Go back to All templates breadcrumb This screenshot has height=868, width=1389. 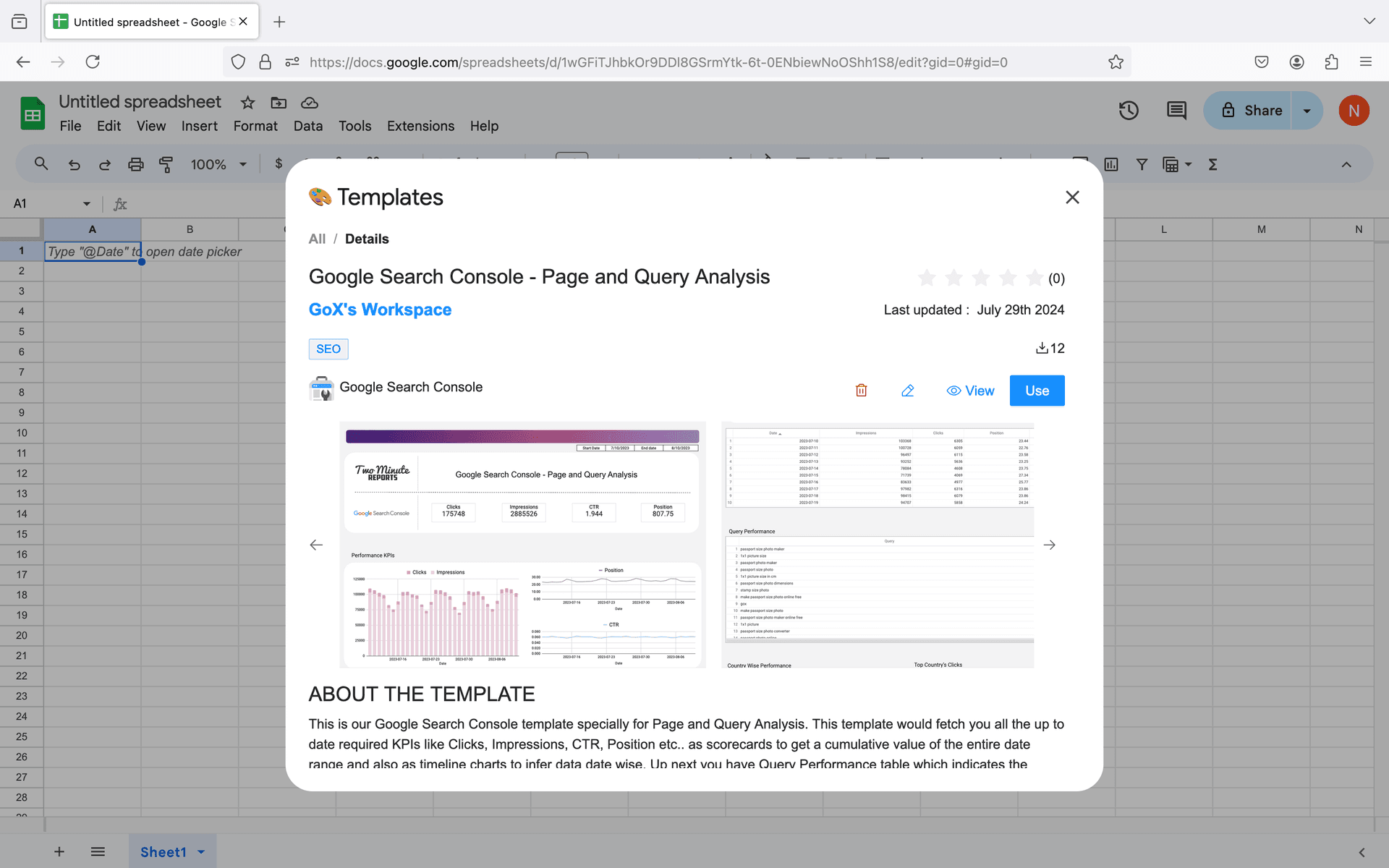tap(317, 239)
